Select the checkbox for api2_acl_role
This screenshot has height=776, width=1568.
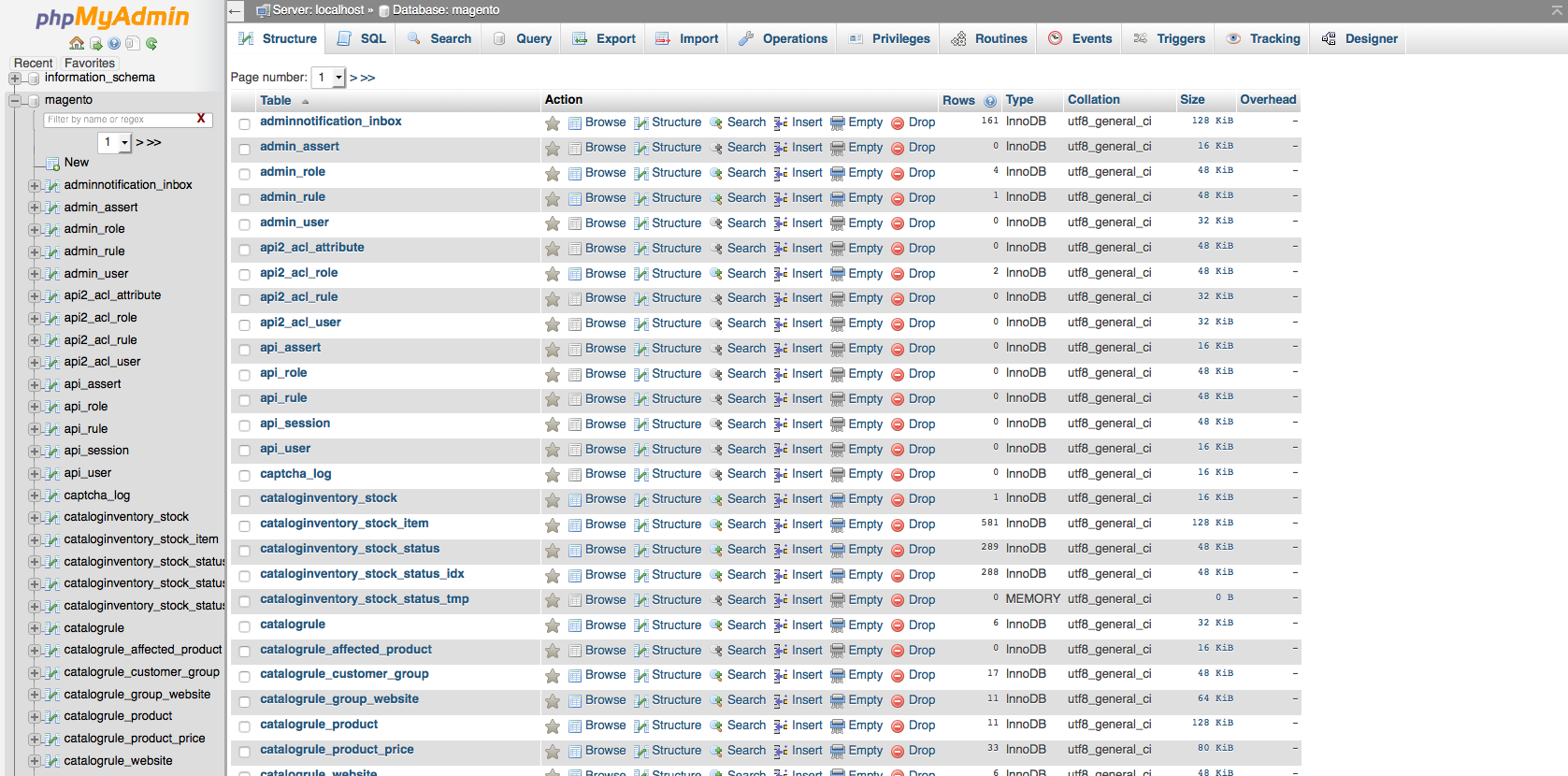pos(244,275)
